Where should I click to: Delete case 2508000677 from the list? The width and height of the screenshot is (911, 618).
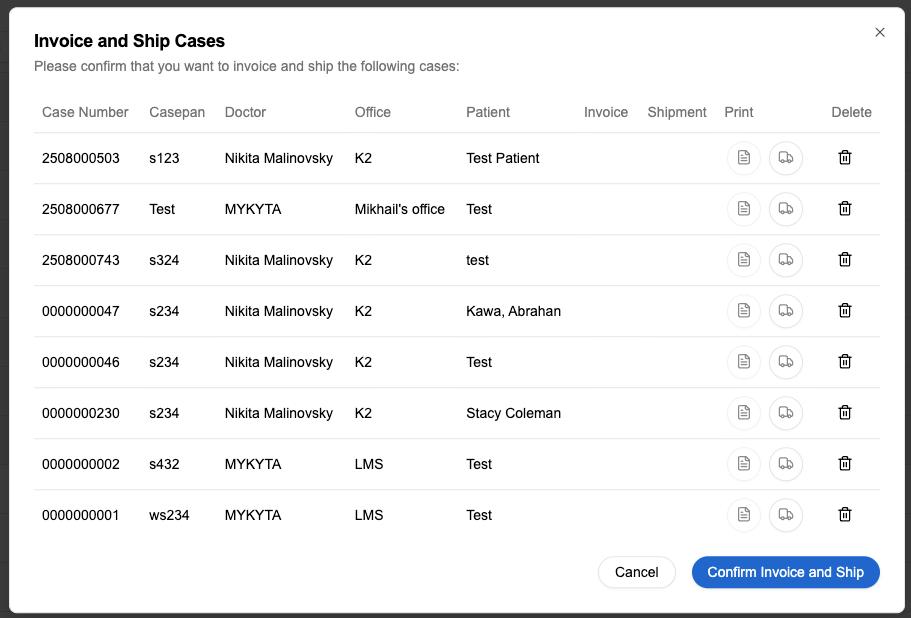point(845,209)
